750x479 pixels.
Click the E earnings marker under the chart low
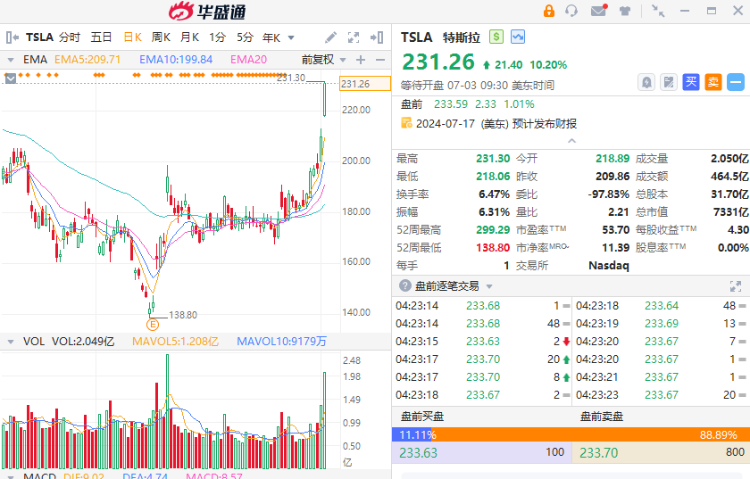pos(152,325)
